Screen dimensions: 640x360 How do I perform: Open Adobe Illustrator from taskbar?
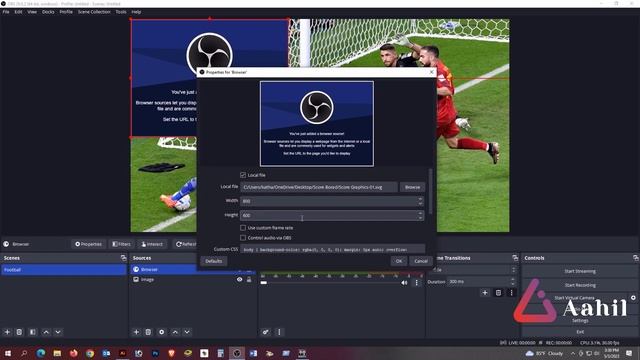(122, 353)
